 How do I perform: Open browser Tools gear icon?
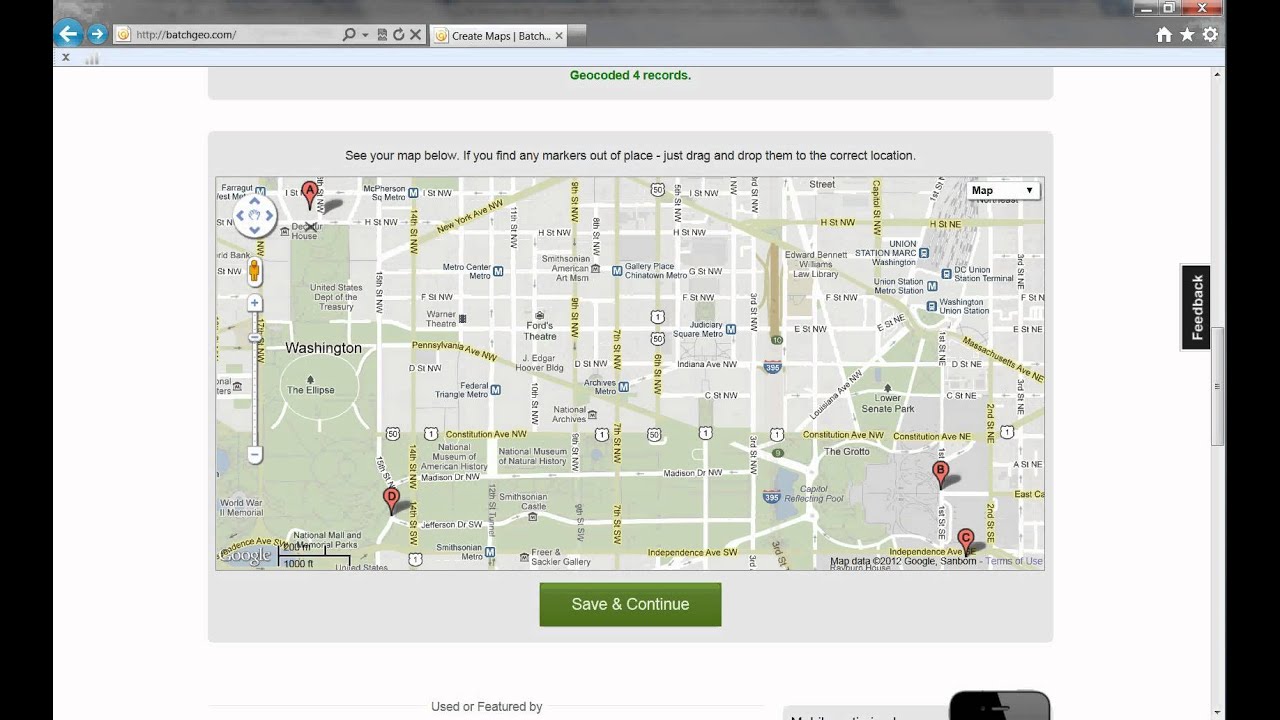1210,35
